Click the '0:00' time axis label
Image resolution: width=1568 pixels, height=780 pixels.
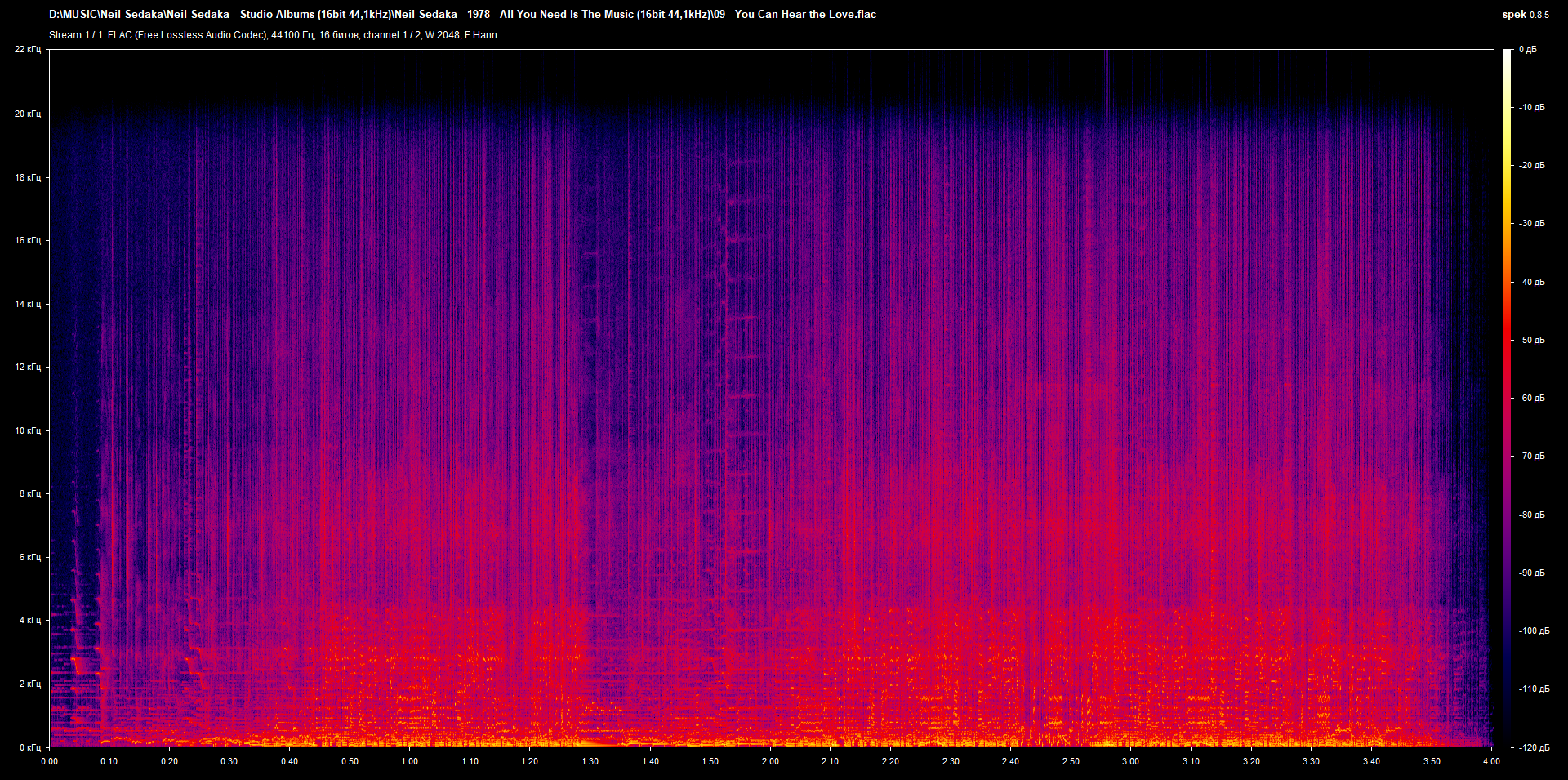[50, 761]
